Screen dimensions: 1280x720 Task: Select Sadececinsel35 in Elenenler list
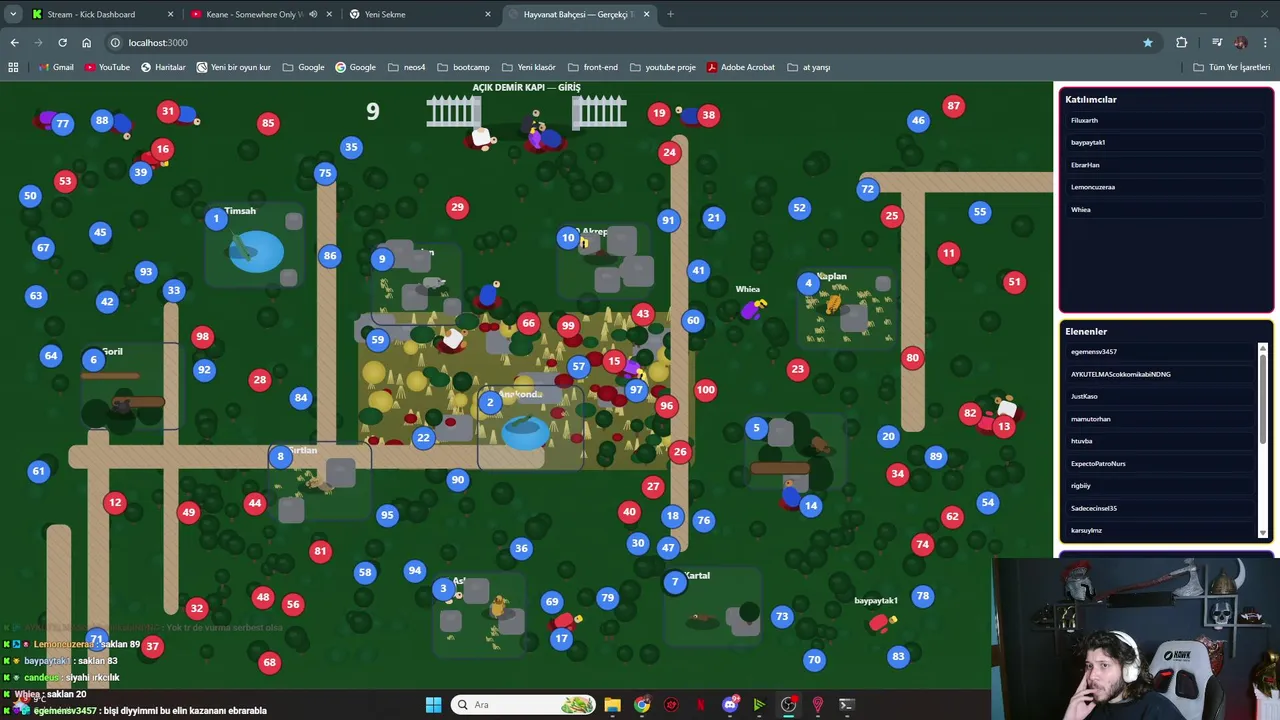[1161, 508]
